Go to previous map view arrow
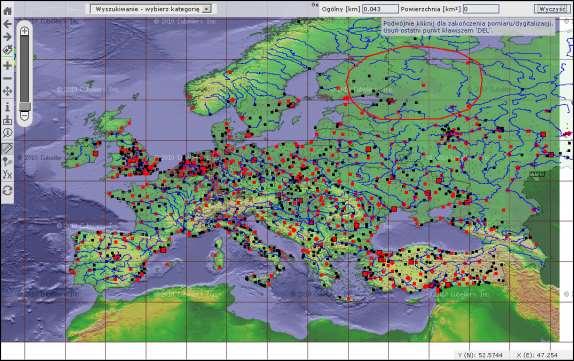Image resolution: width=574 pixels, height=361 pixels. [x=7, y=24]
